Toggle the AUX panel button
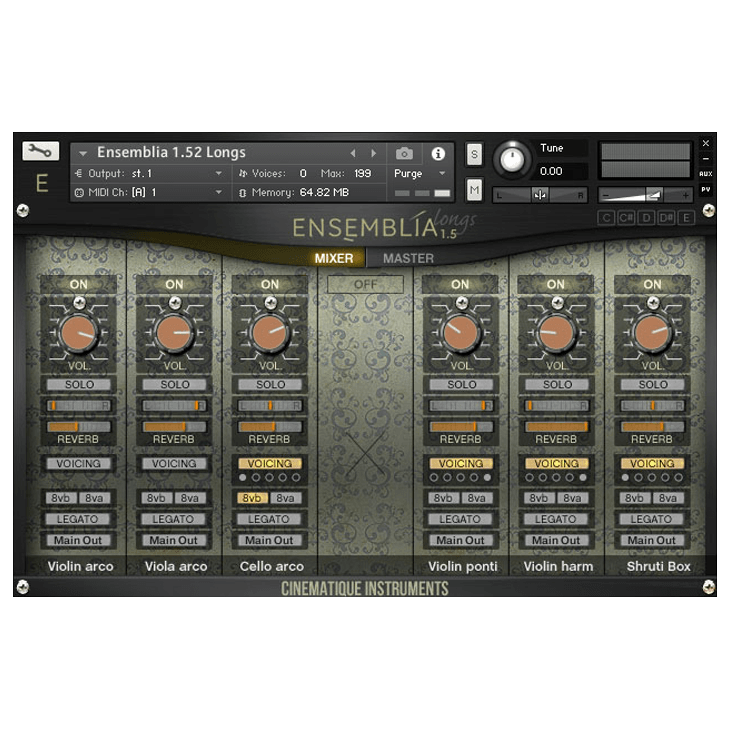The width and height of the screenshot is (730, 730). pyautogui.click(x=705, y=173)
